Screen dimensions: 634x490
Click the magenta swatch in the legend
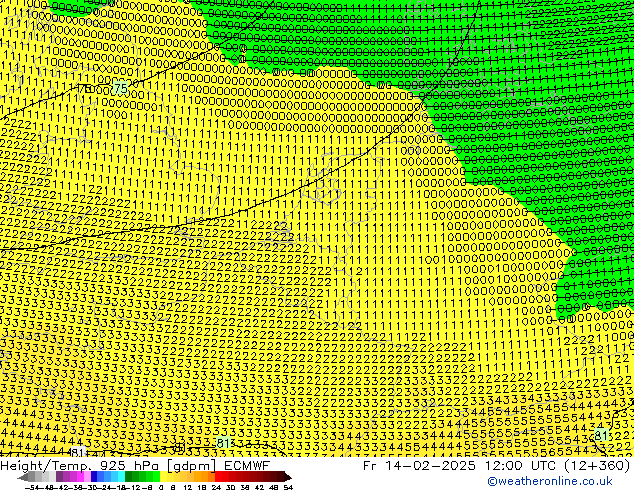pos(80,477)
